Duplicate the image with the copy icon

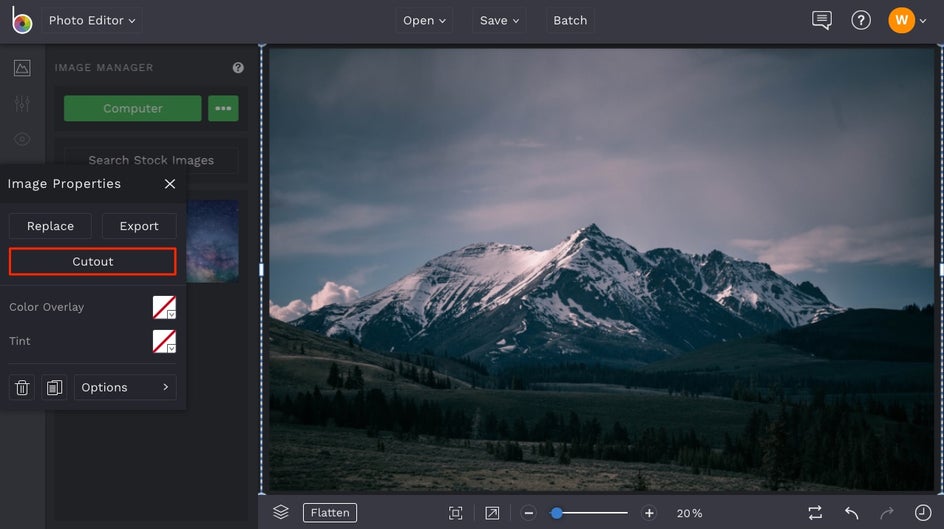(54, 388)
